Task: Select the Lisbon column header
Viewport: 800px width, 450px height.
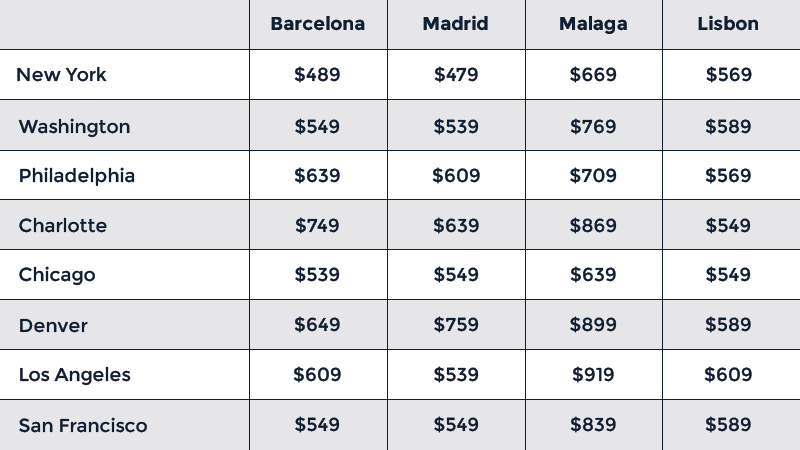Action: 728,24
